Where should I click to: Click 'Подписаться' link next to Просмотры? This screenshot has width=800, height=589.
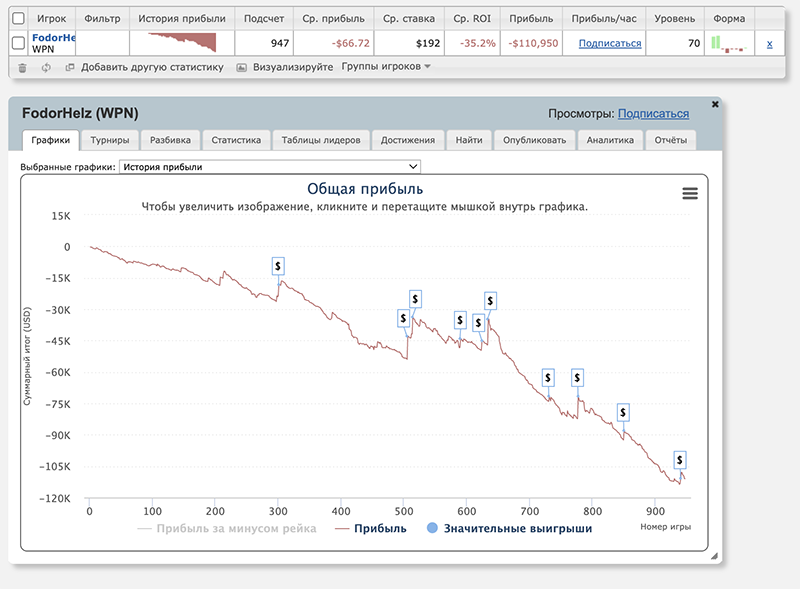pos(653,114)
